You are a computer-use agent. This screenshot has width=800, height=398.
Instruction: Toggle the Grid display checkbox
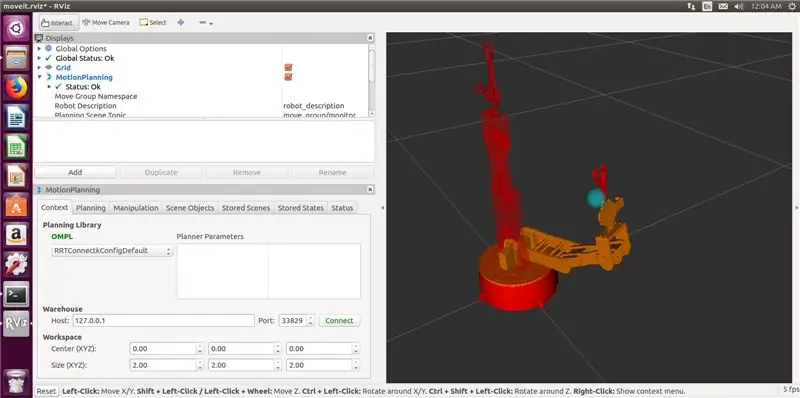tap(288, 67)
